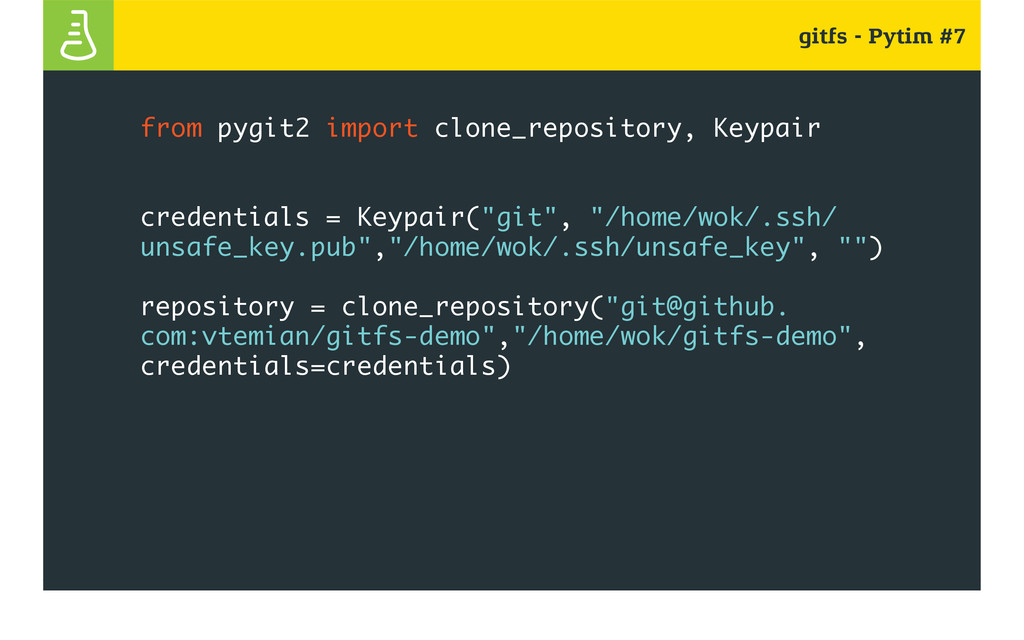Viewport: 1024px width, 640px height.
Task: Click the orange "import" keyword
Action: tap(372, 129)
